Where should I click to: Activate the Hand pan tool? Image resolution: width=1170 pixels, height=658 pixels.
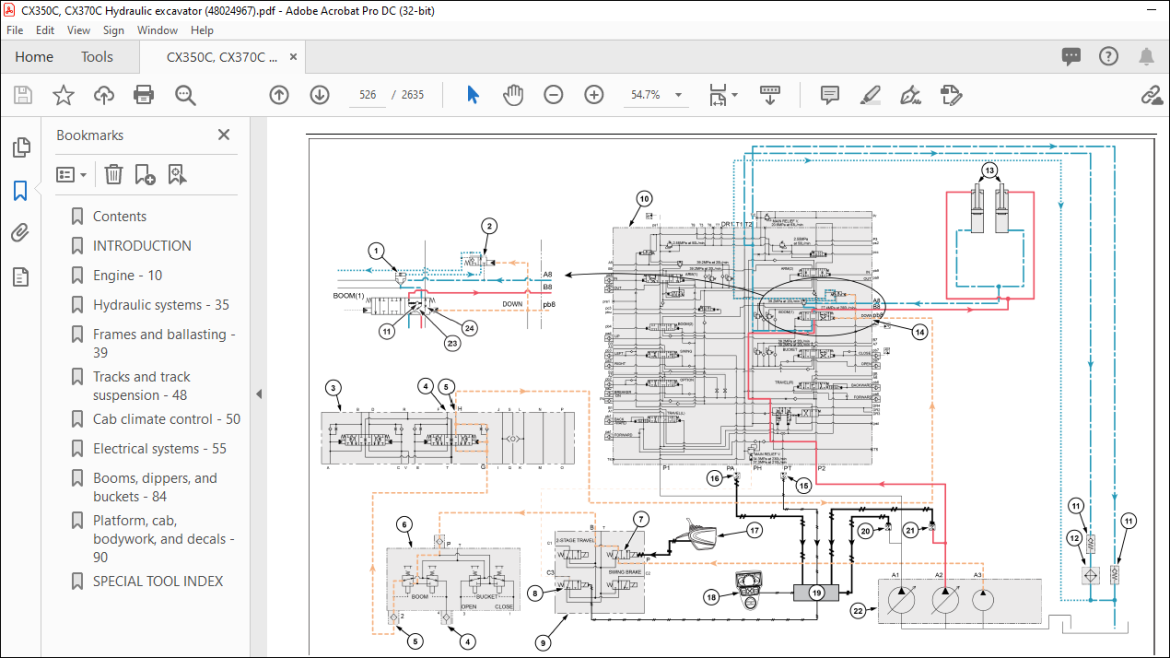coord(513,95)
